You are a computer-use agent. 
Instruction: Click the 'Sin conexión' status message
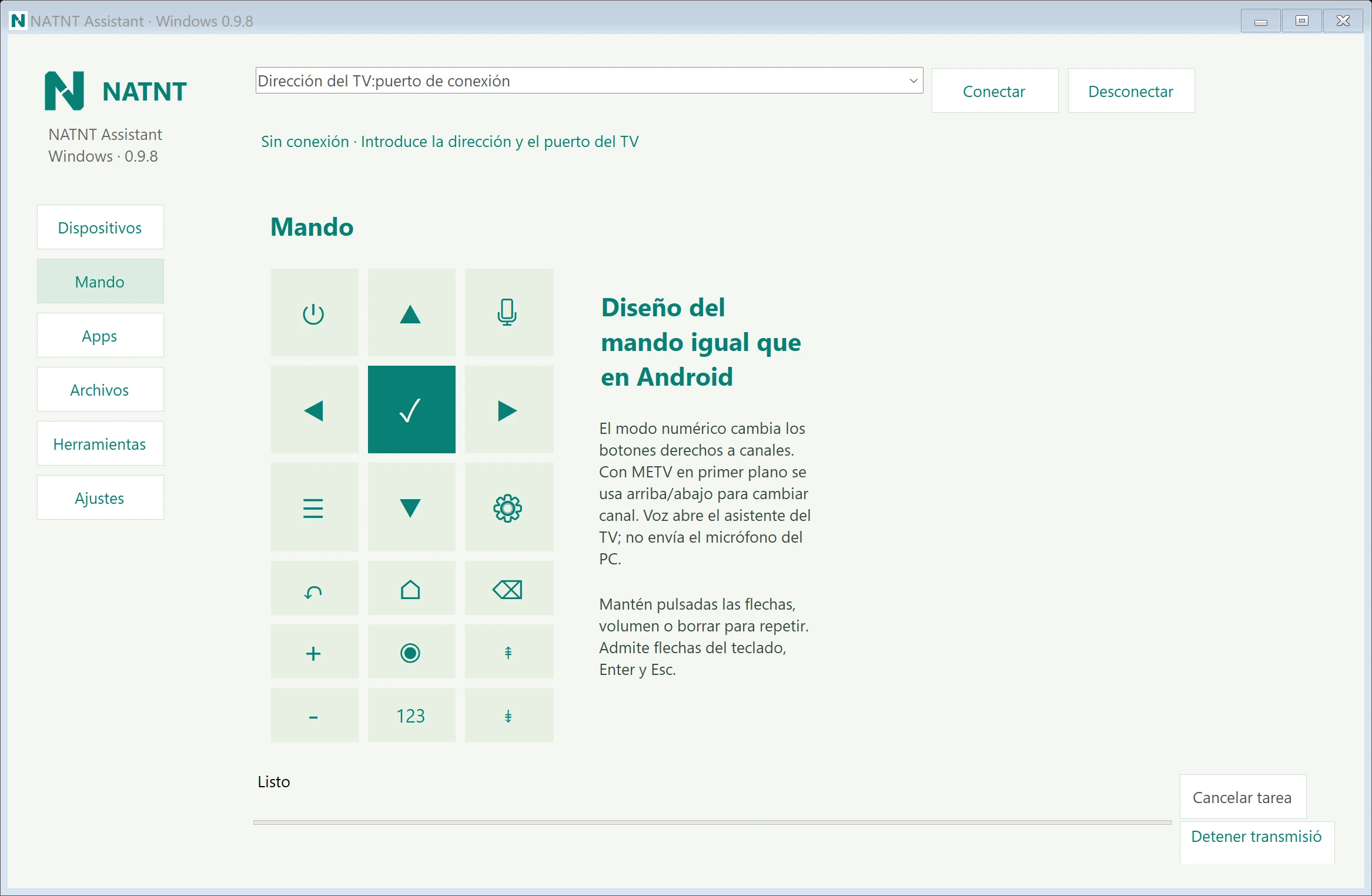pos(450,142)
